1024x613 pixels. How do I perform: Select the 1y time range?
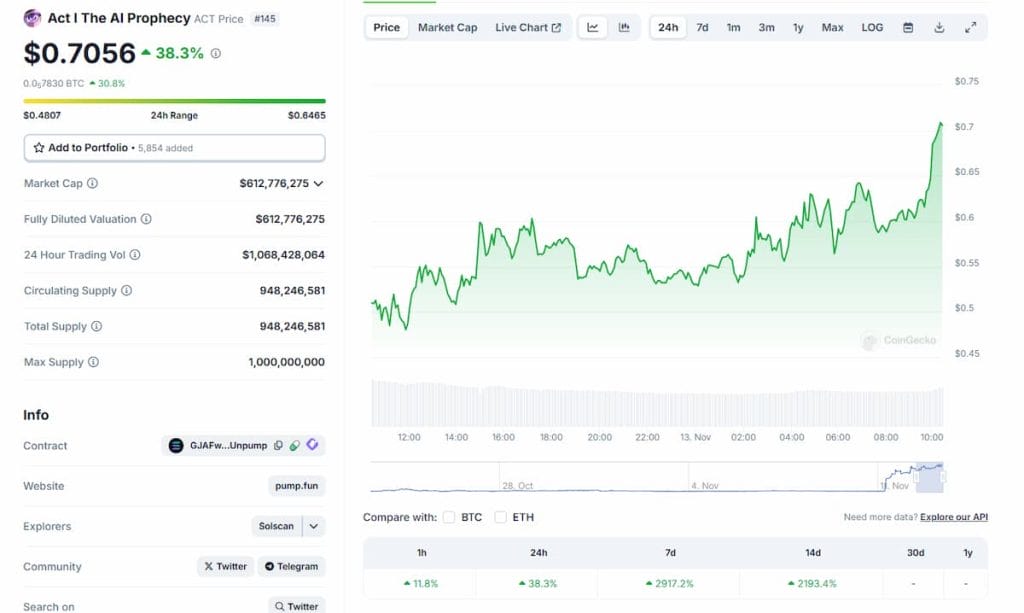798,27
